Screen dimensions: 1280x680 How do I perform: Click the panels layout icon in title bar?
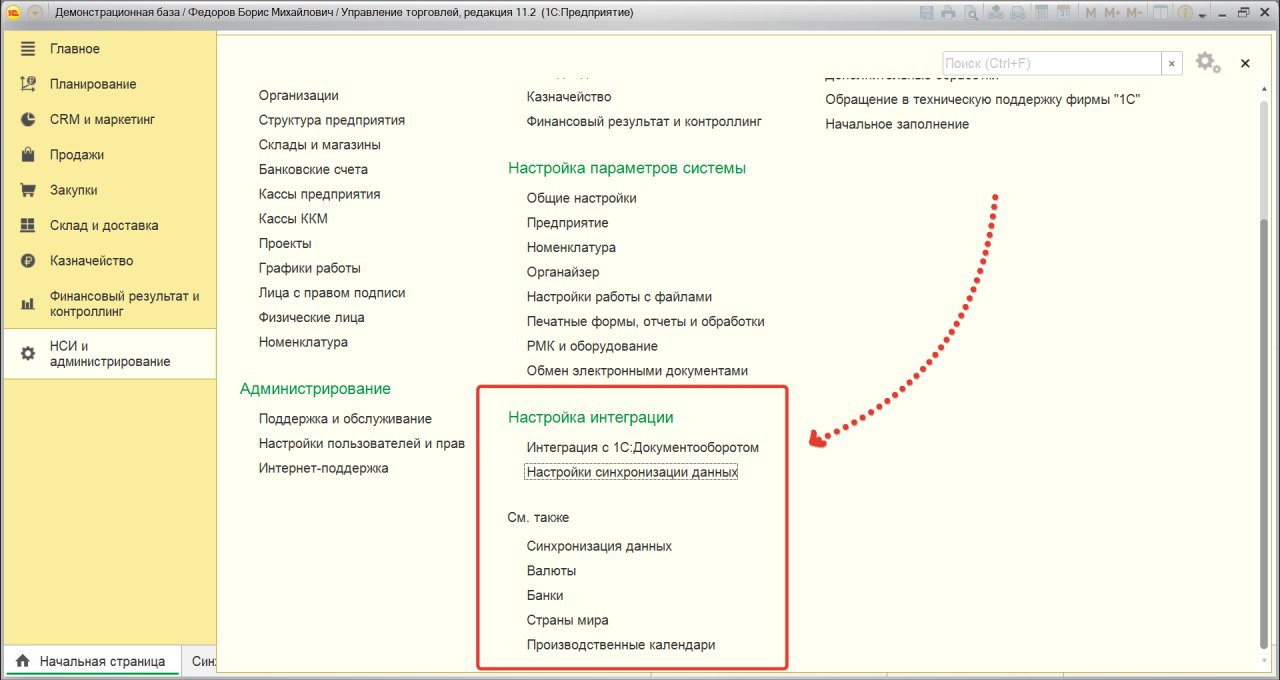click(1160, 13)
